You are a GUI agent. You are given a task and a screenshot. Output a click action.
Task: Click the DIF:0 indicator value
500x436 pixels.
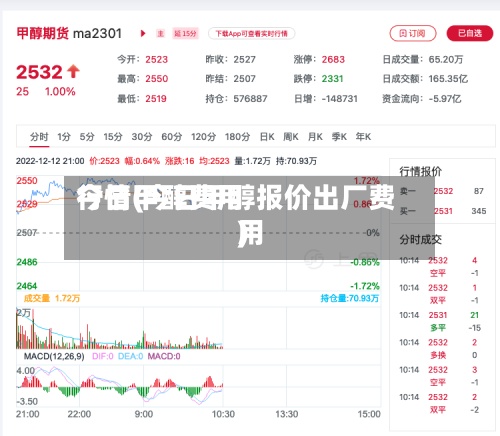[103, 356]
